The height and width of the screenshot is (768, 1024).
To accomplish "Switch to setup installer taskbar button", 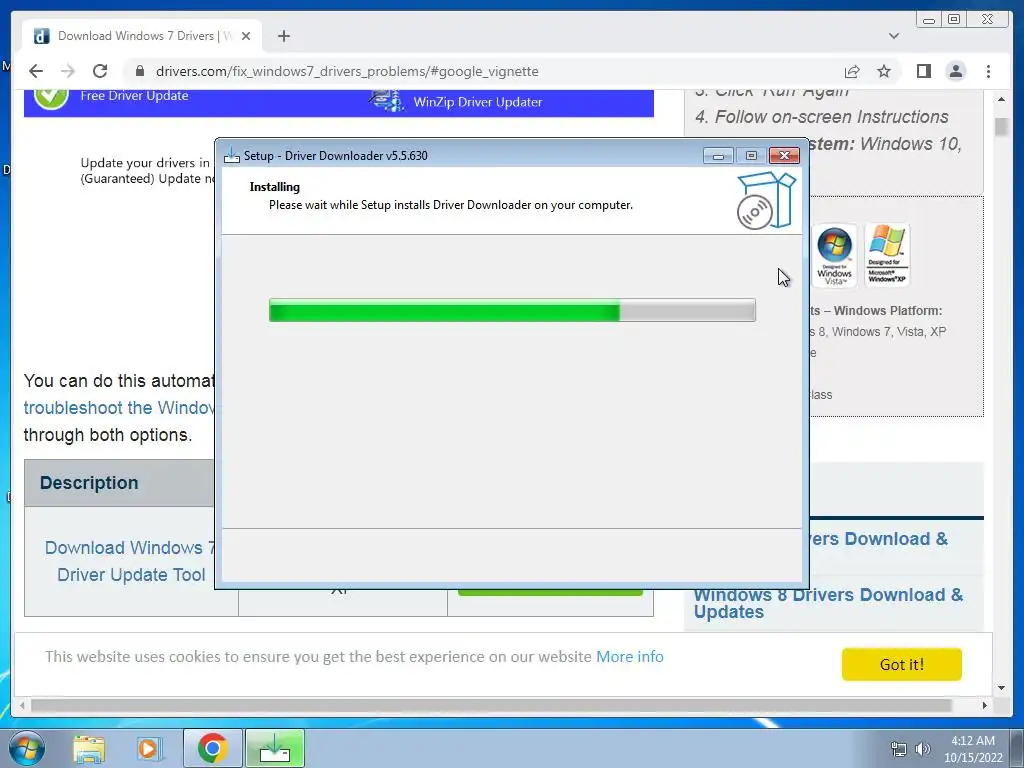I will pyautogui.click(x=275, y=748).
